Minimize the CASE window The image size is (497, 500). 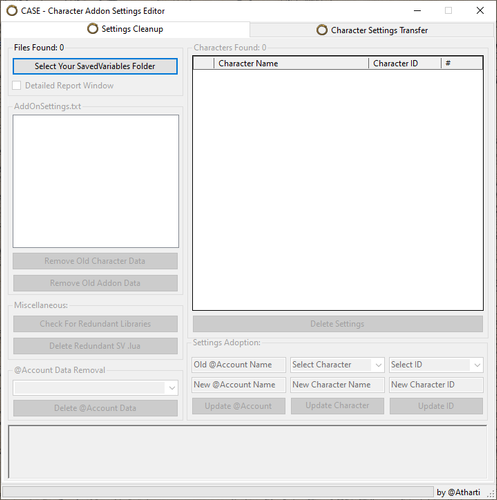tap(417, 11)
